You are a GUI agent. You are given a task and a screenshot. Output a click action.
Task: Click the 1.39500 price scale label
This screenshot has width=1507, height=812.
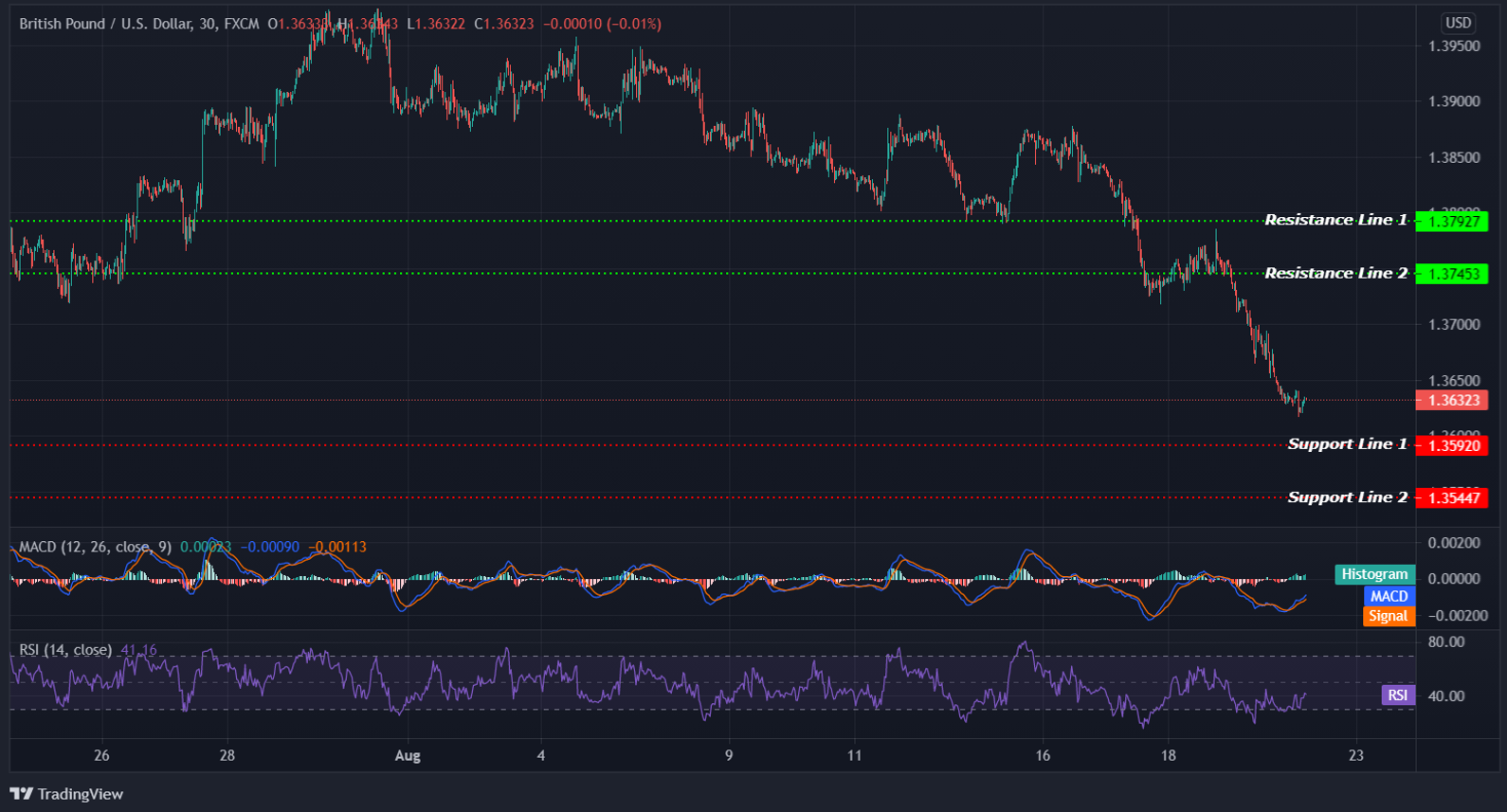pos(1454,46)
